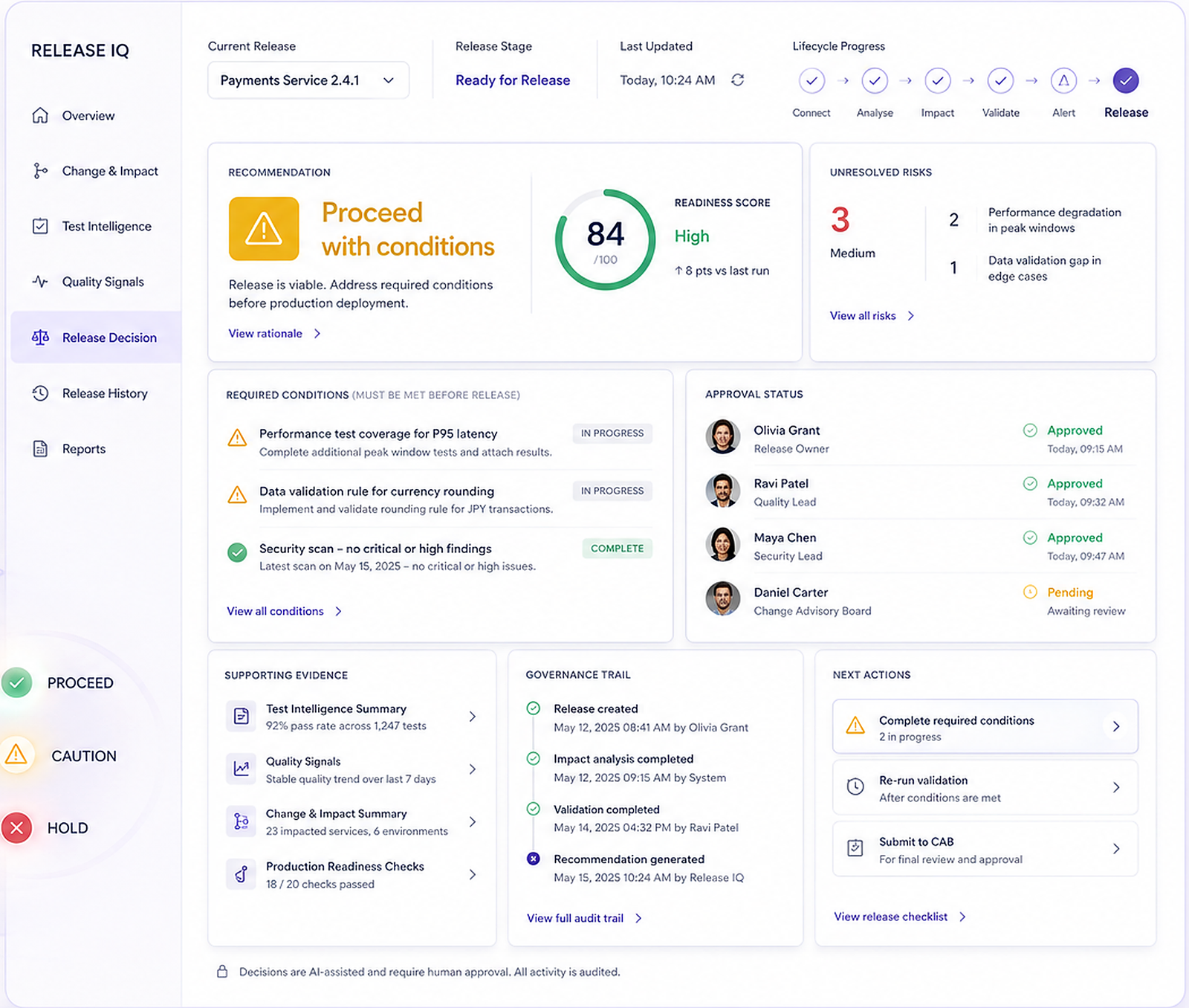Click the yellow warning recommendation icon

264,229
